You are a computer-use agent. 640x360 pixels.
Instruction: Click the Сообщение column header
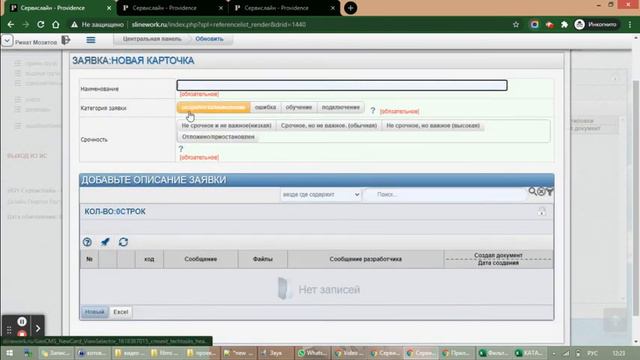click(201, 259)
